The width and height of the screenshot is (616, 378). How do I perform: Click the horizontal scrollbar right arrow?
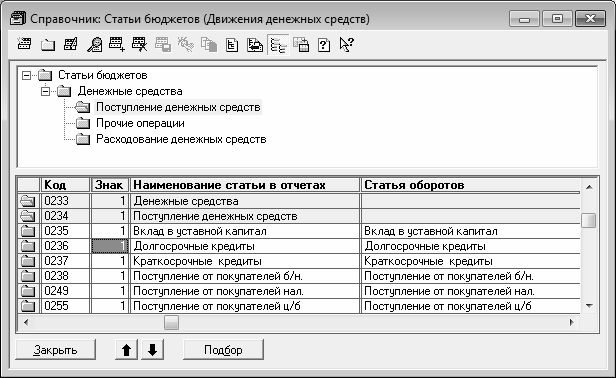coord(572,323)
